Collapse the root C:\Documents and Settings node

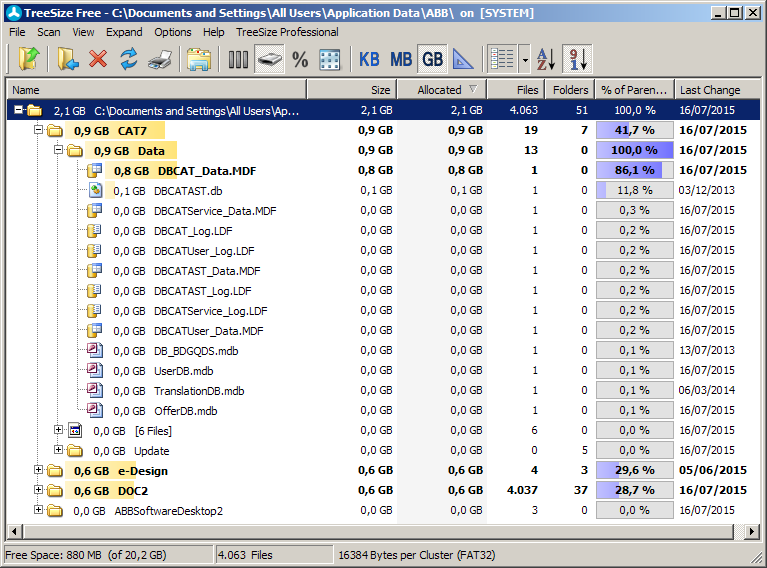point(19,110)
